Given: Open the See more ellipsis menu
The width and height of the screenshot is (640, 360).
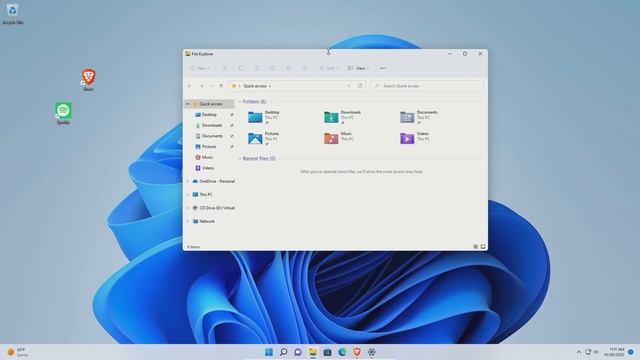Looking at the screenshot, I should (383, 68).
